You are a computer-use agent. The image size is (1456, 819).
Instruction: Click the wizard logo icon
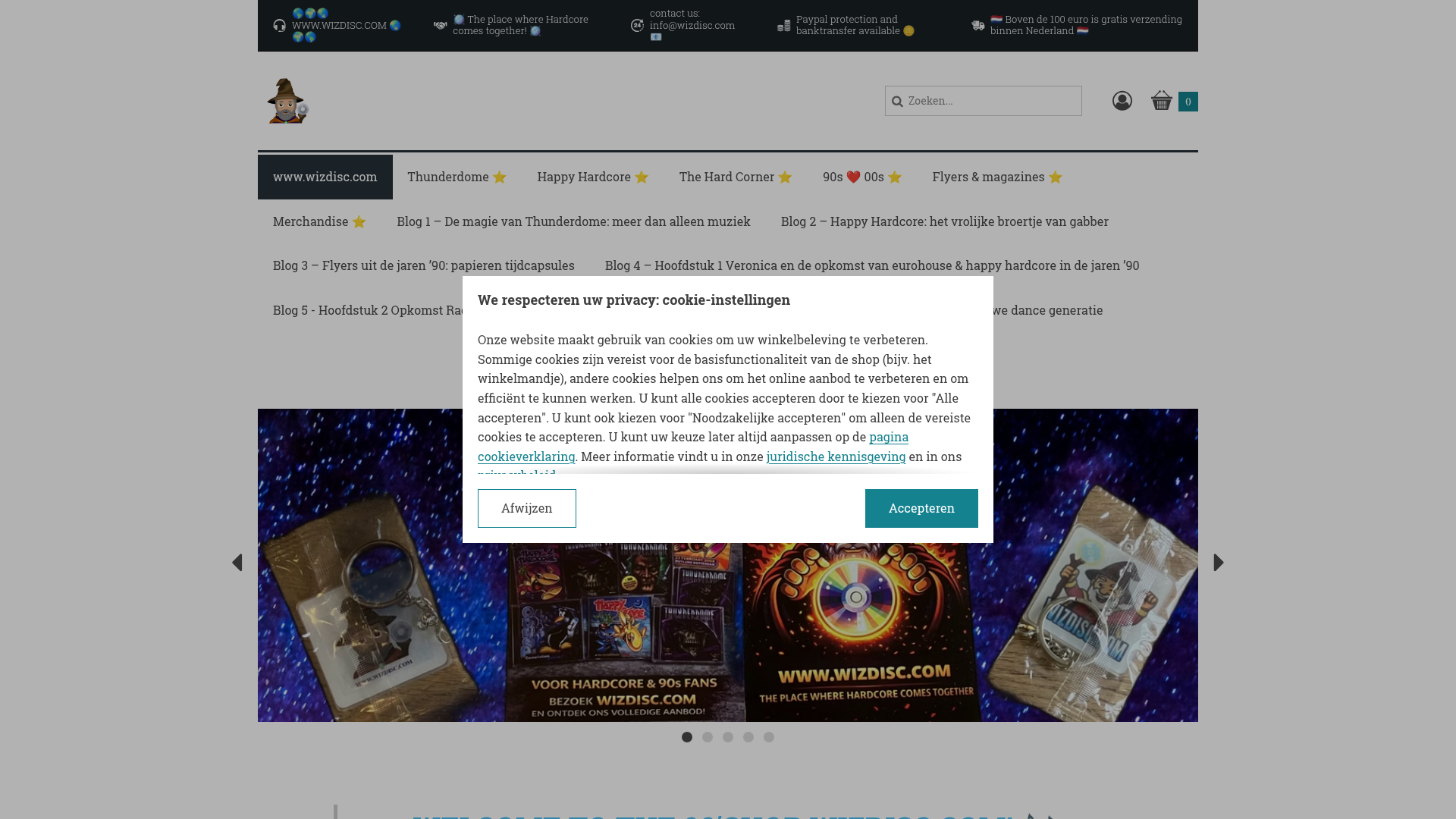(x=287, y=101)
